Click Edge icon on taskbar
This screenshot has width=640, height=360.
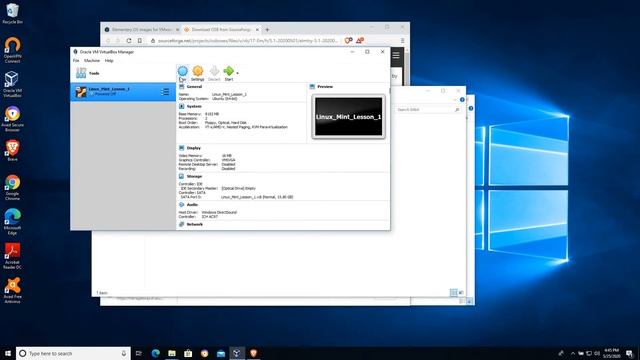point(156,353)
